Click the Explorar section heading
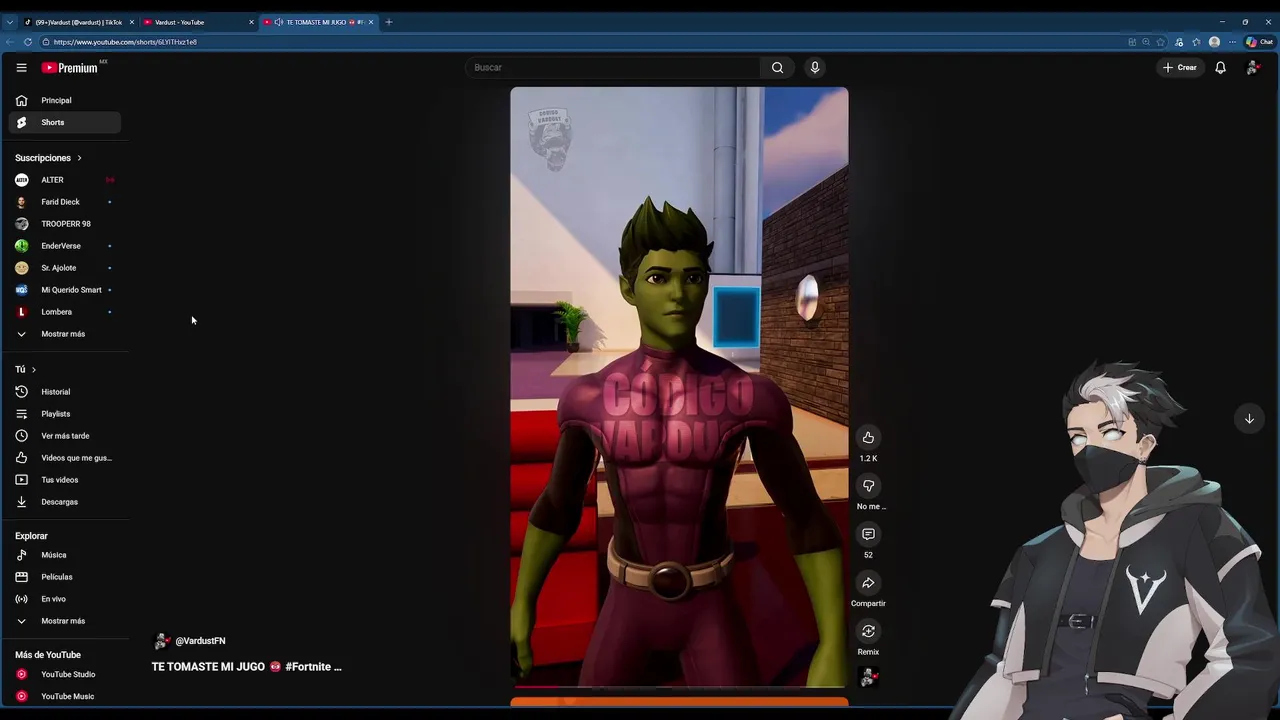This screenshot has height=720, width=1280. pos(31,536)
